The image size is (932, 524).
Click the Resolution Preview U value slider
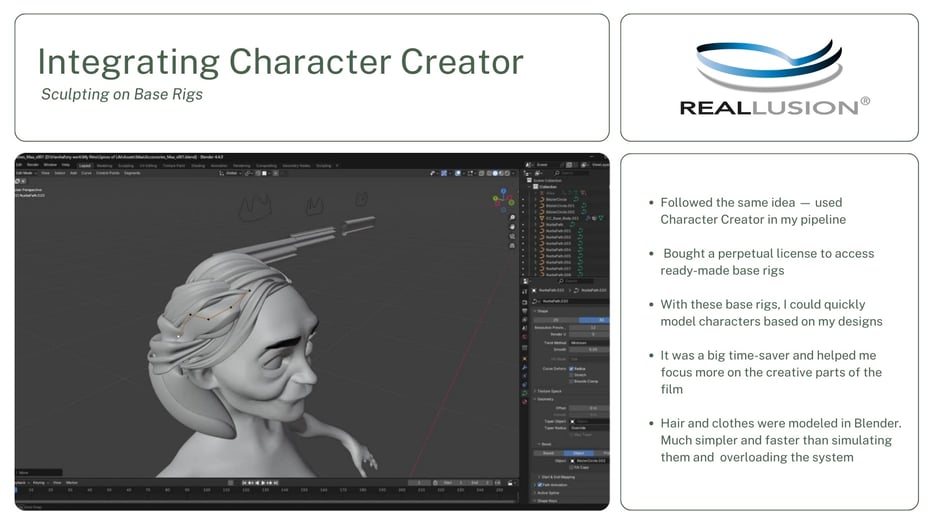pyautogui.click(x=590, y=327)
